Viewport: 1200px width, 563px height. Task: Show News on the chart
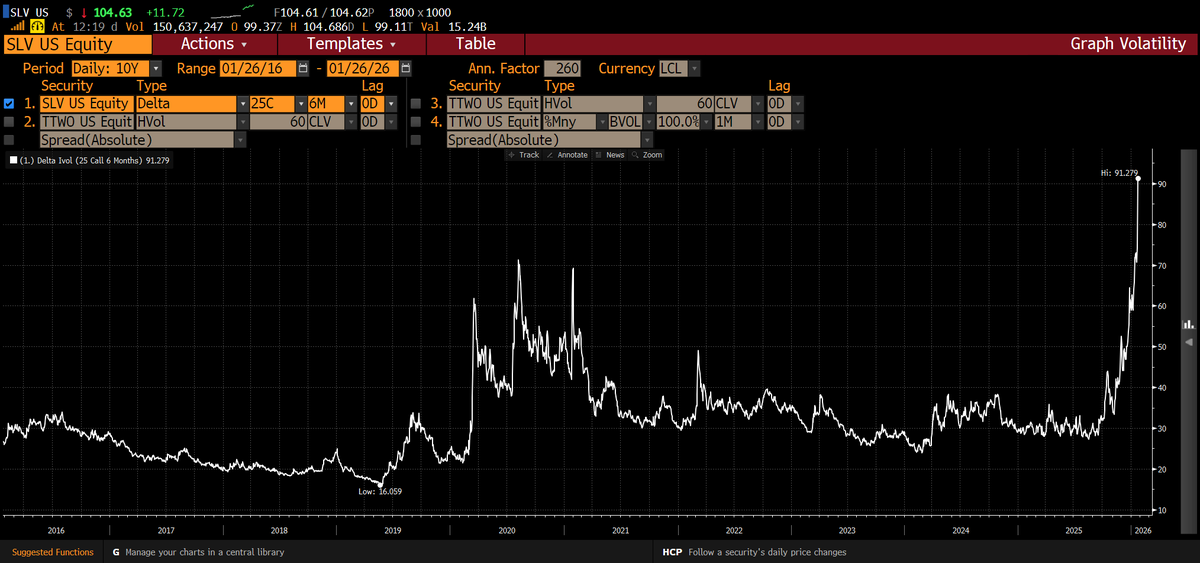[x=609, y=155]
